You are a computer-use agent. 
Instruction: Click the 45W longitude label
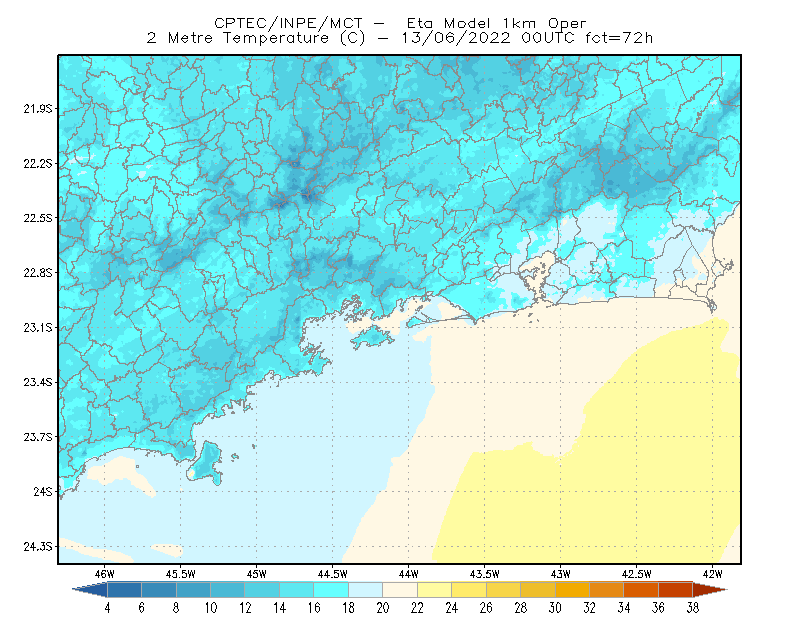click(x=257, y=574)
